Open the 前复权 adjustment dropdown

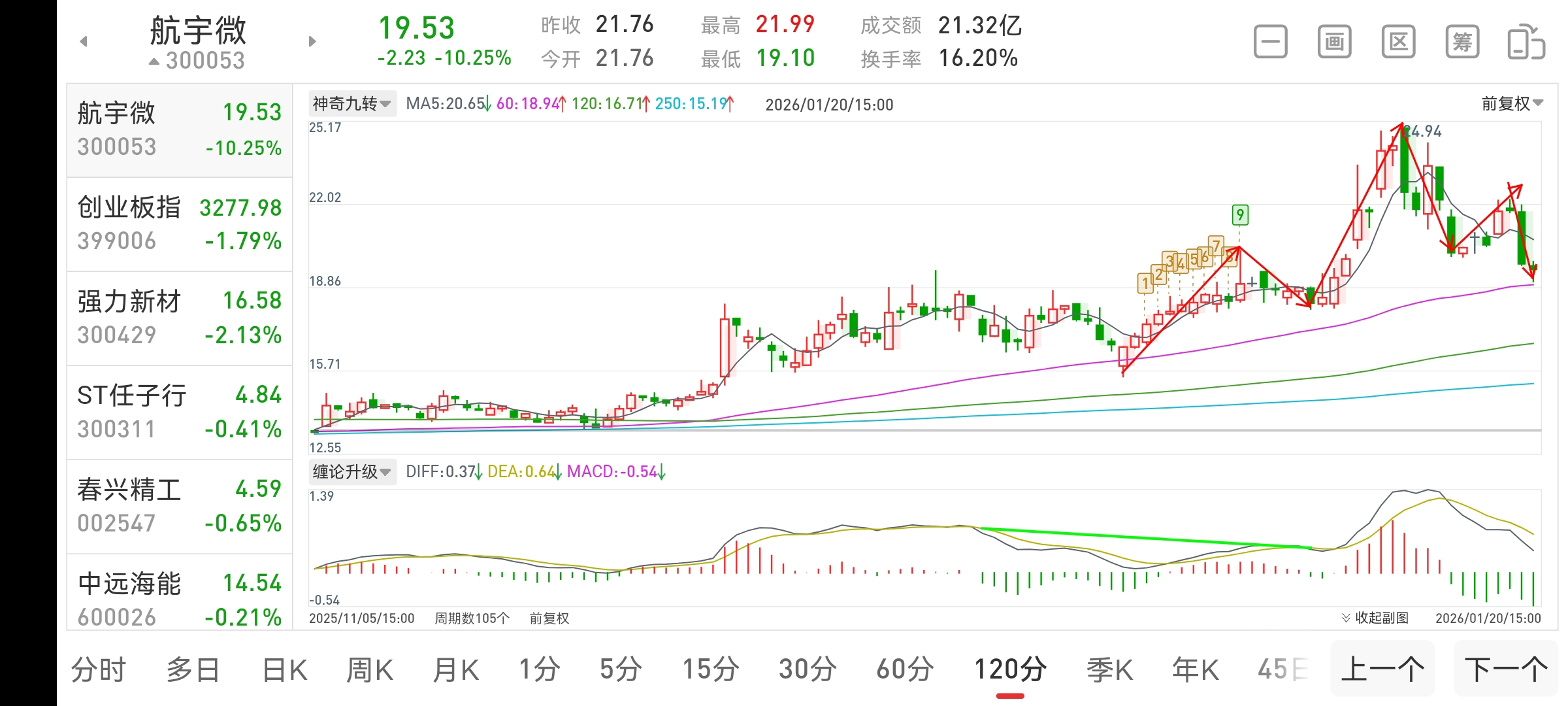point(1512,103)
